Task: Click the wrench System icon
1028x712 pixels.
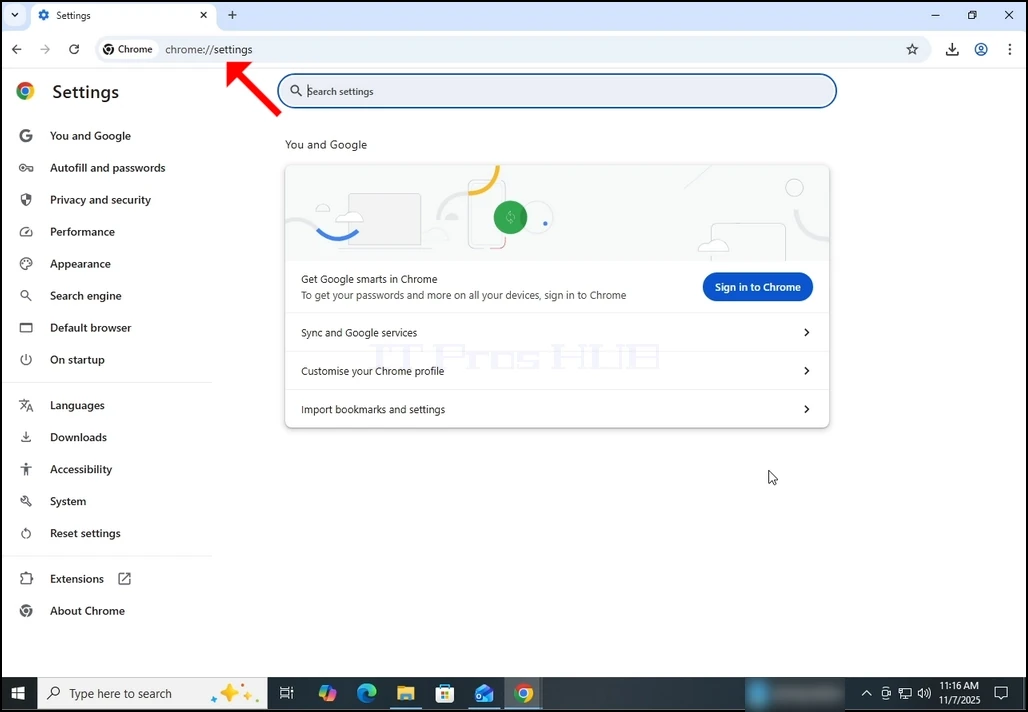Action: click(x=26, y=502)
